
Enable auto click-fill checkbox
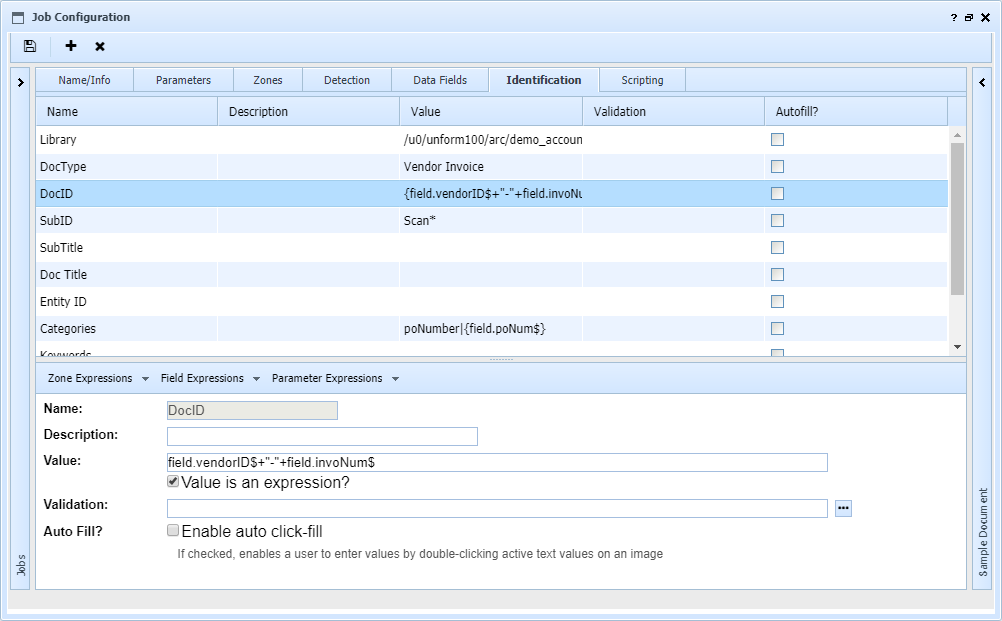173,531
